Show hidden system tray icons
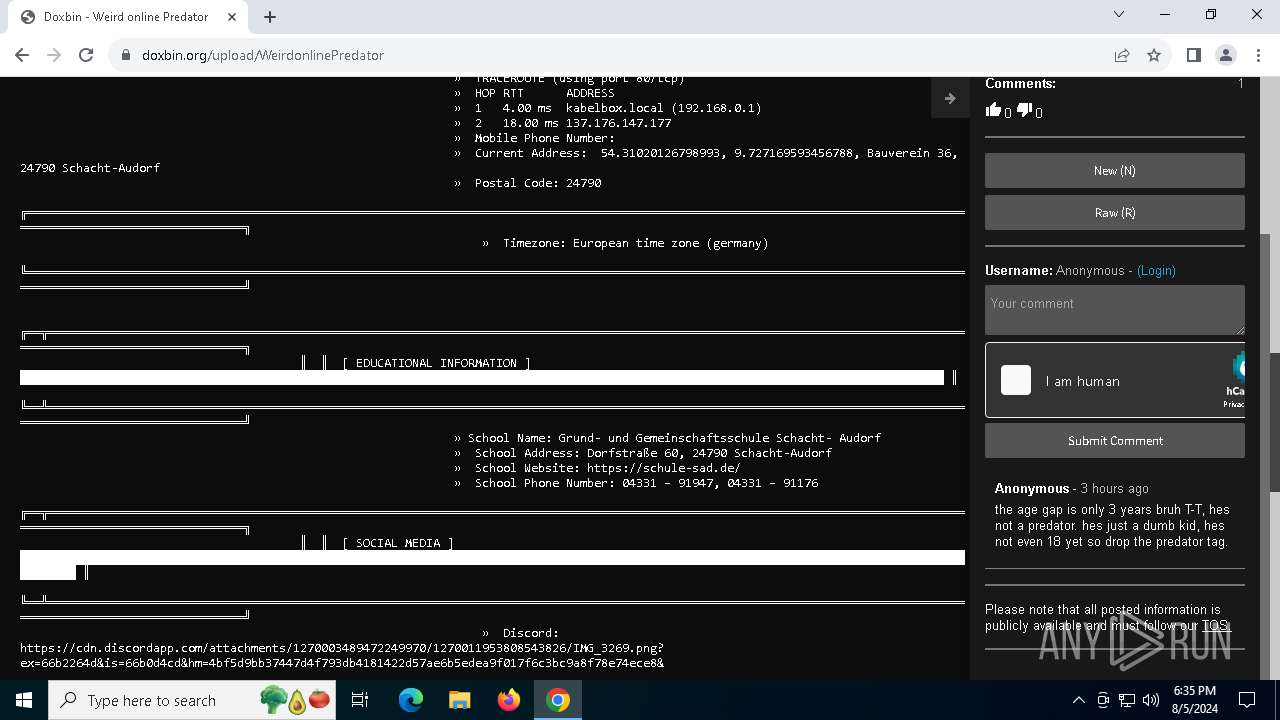This screenshot has height=720, width=1280. click(1078, 700)
